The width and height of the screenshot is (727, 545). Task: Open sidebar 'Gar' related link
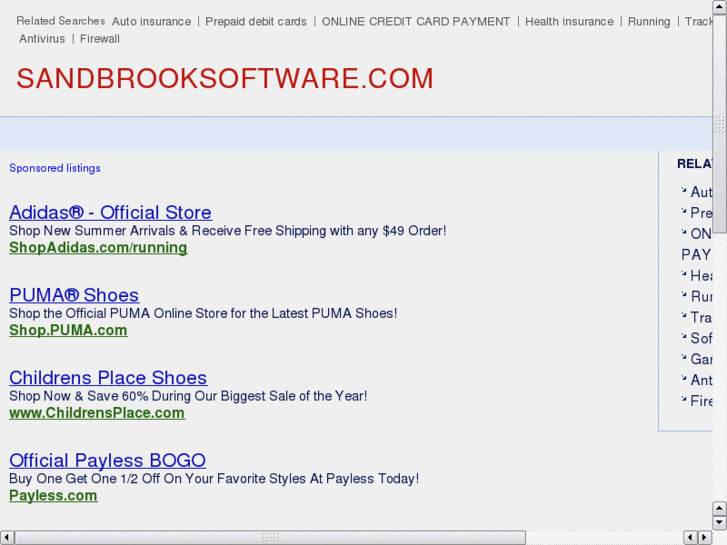pos(701,359)
